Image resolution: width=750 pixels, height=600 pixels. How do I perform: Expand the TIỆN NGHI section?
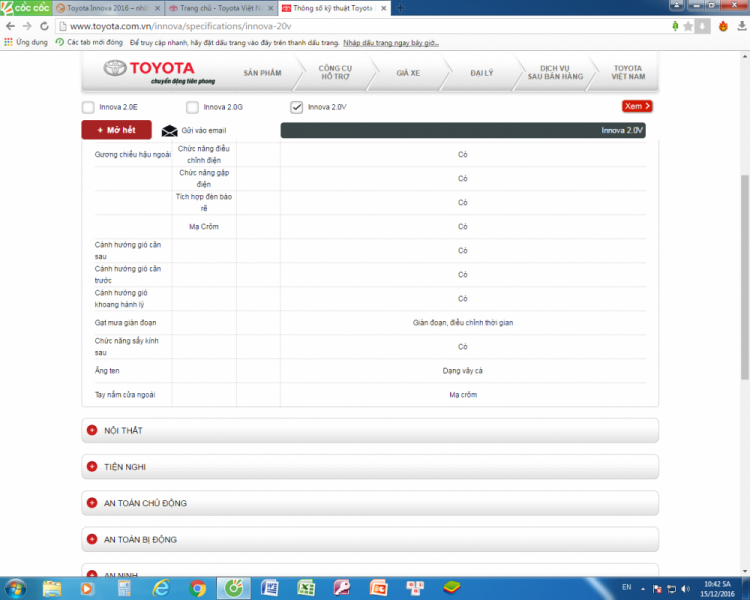(x=370, y=467)
